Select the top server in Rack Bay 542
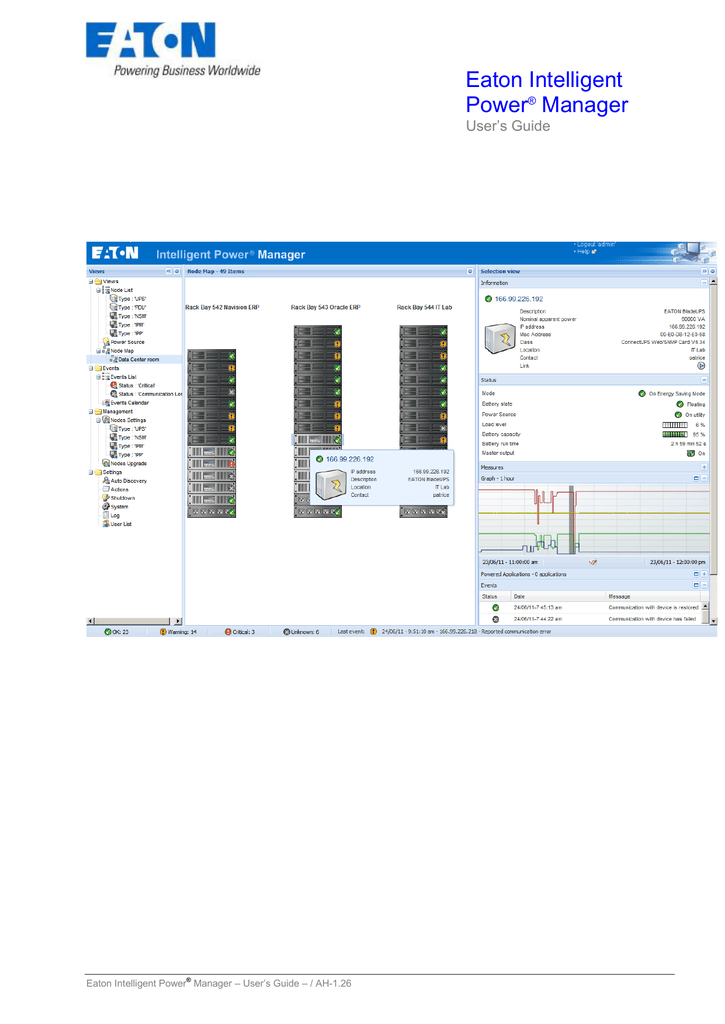This screenshot has width=725, height=1024. coord(212,355)
